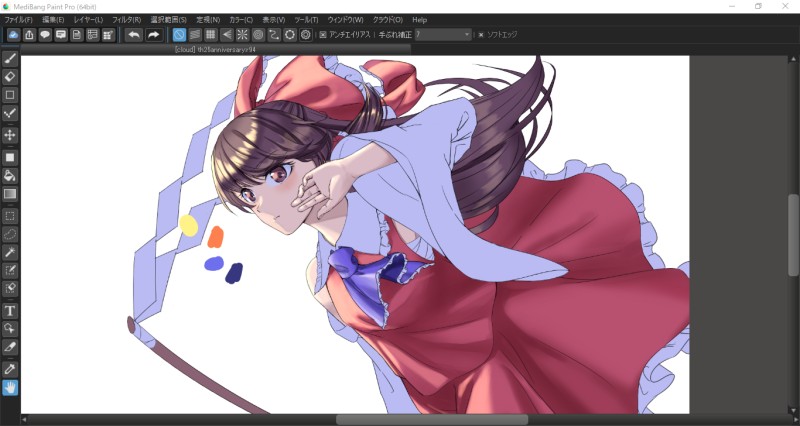Enable crisscross grid snap
This screenshot has width=800, height=426.
[211, 35]
